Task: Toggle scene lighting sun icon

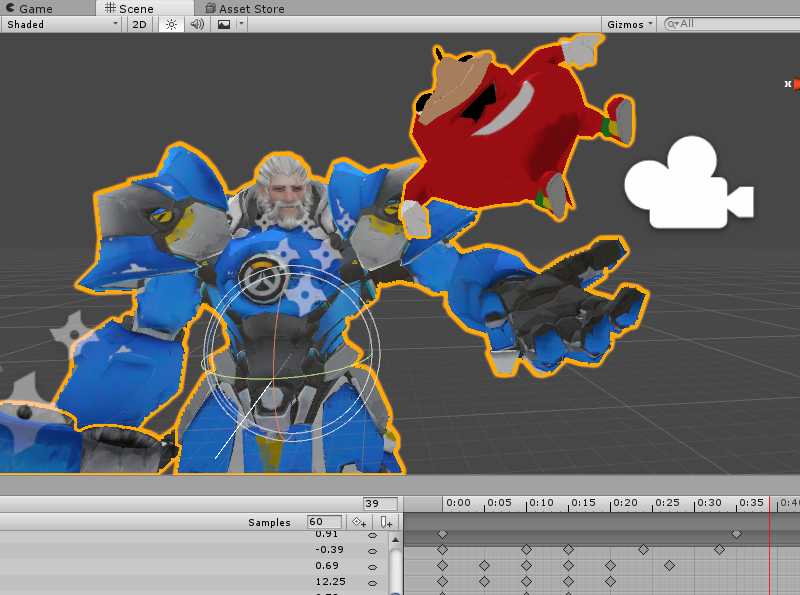Action: (171, 24)
